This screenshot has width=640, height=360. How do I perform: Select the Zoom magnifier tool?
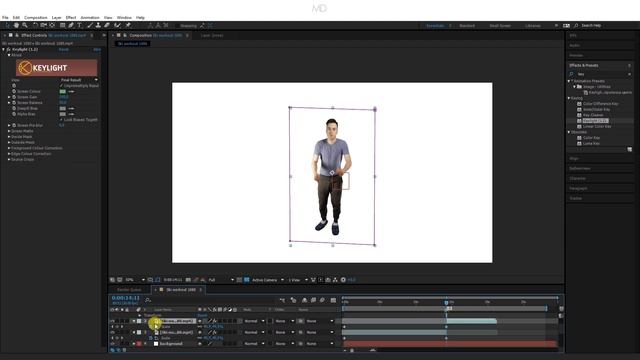pos(25,25)
